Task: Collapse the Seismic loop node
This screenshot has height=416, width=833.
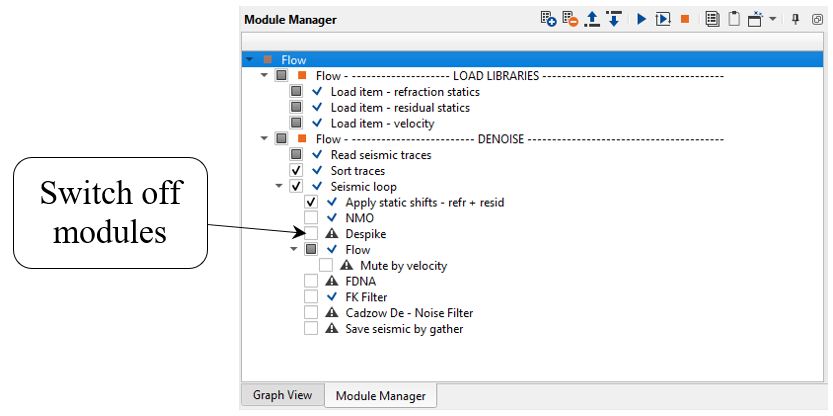Action: (279, 186)
